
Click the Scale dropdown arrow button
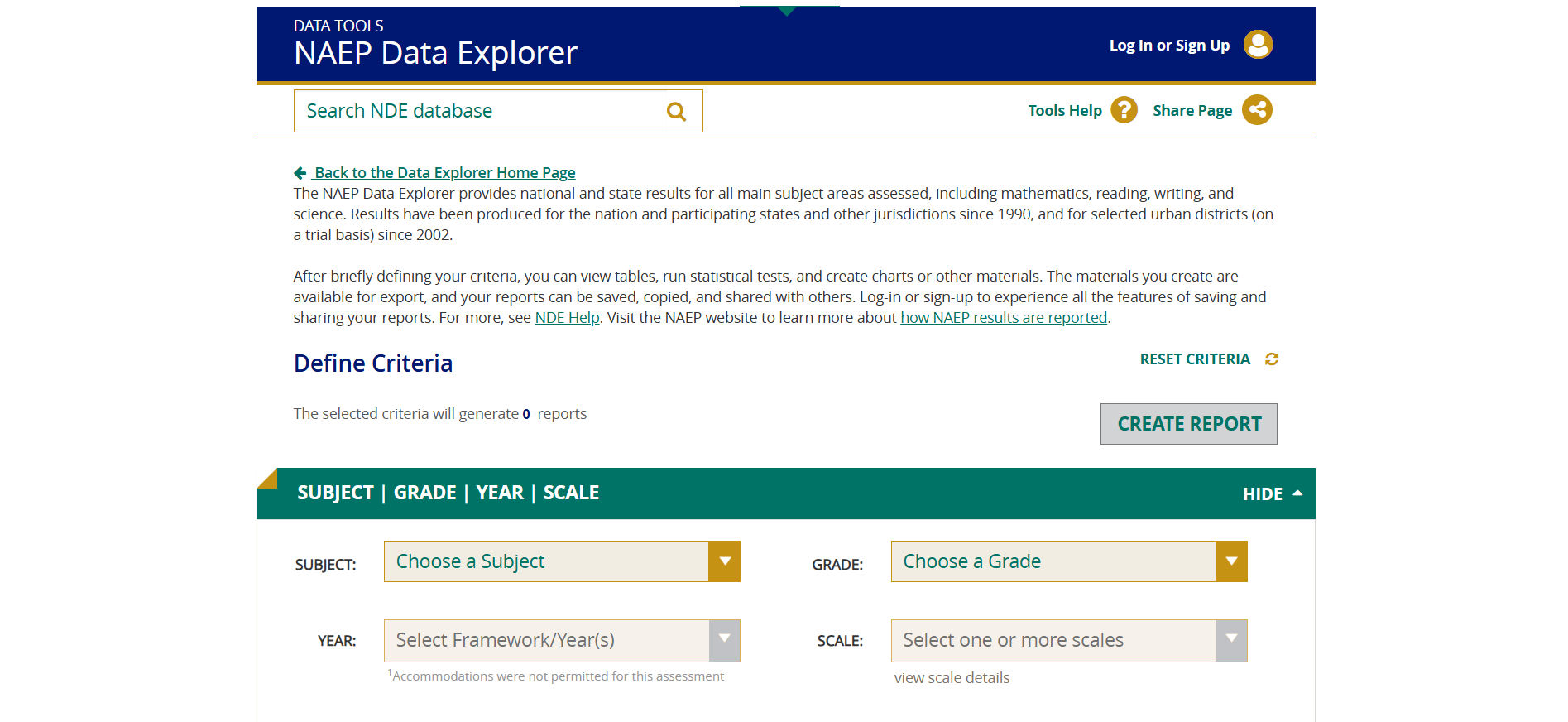(1231, 641)
